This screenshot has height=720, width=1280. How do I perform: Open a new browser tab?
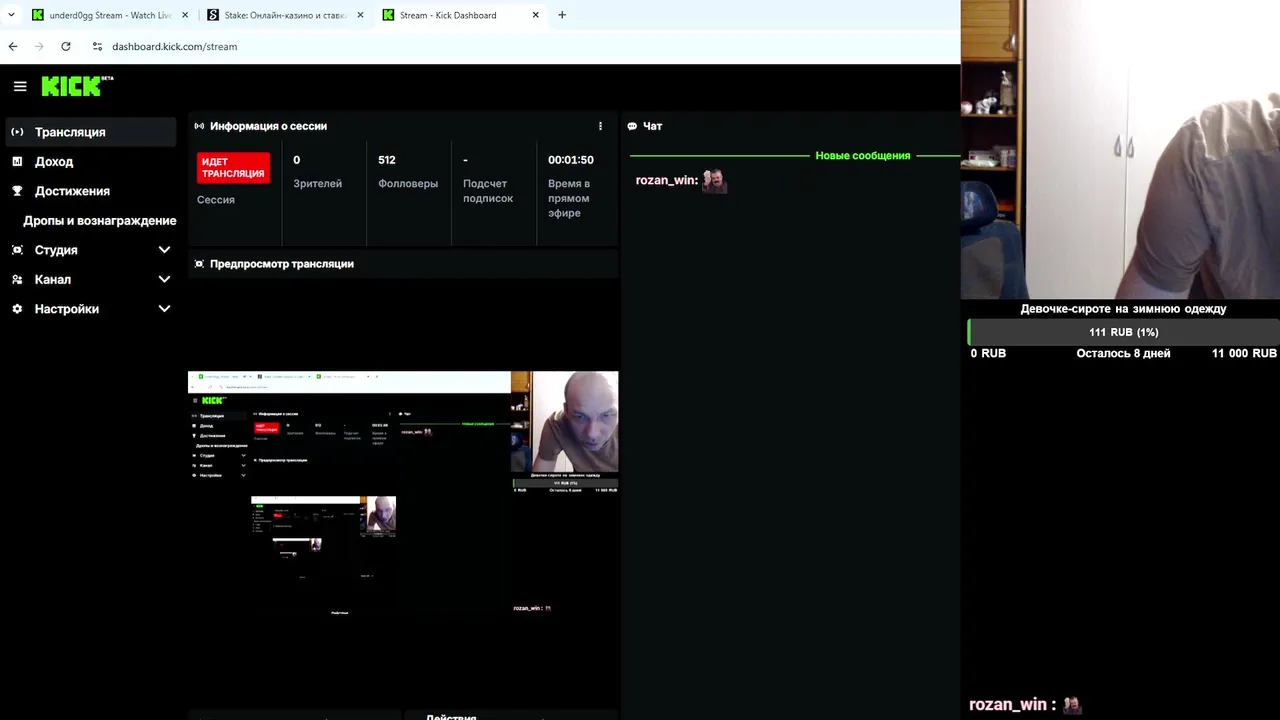pyautogui.click(x=562, y=15)
